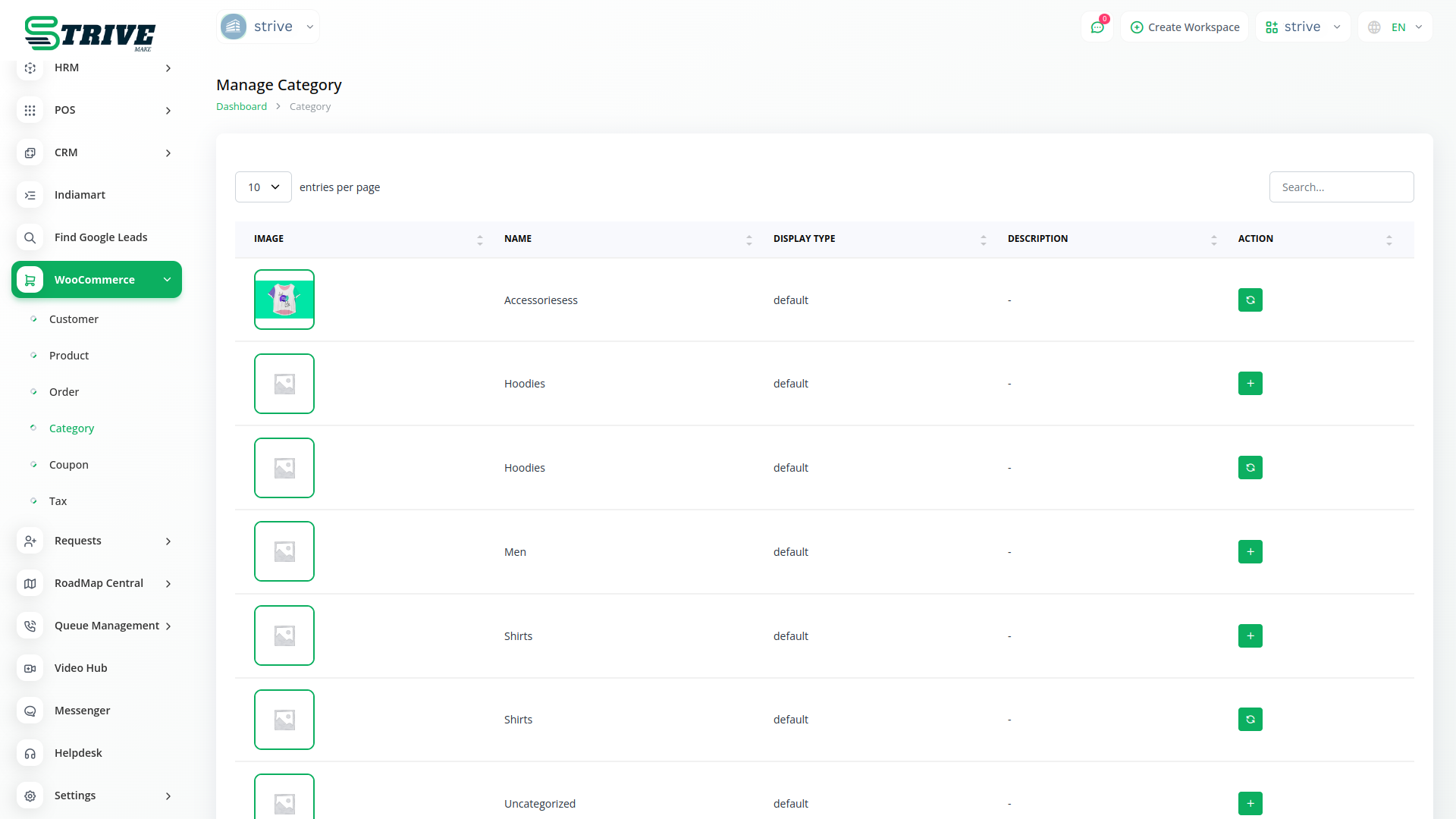The width and height of the screenshot is (1456, 819).
Task: Click plus icon for Men category
Action: click(x=1250, y=552)
